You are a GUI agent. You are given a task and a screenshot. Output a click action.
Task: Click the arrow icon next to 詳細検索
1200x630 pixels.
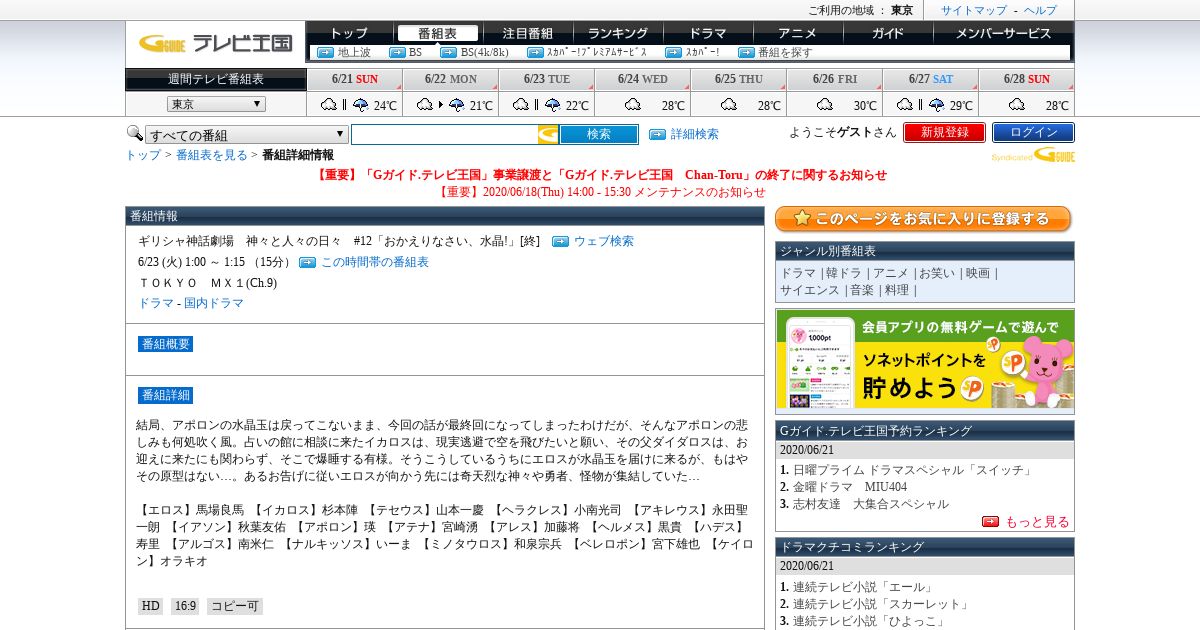[657, 134]
